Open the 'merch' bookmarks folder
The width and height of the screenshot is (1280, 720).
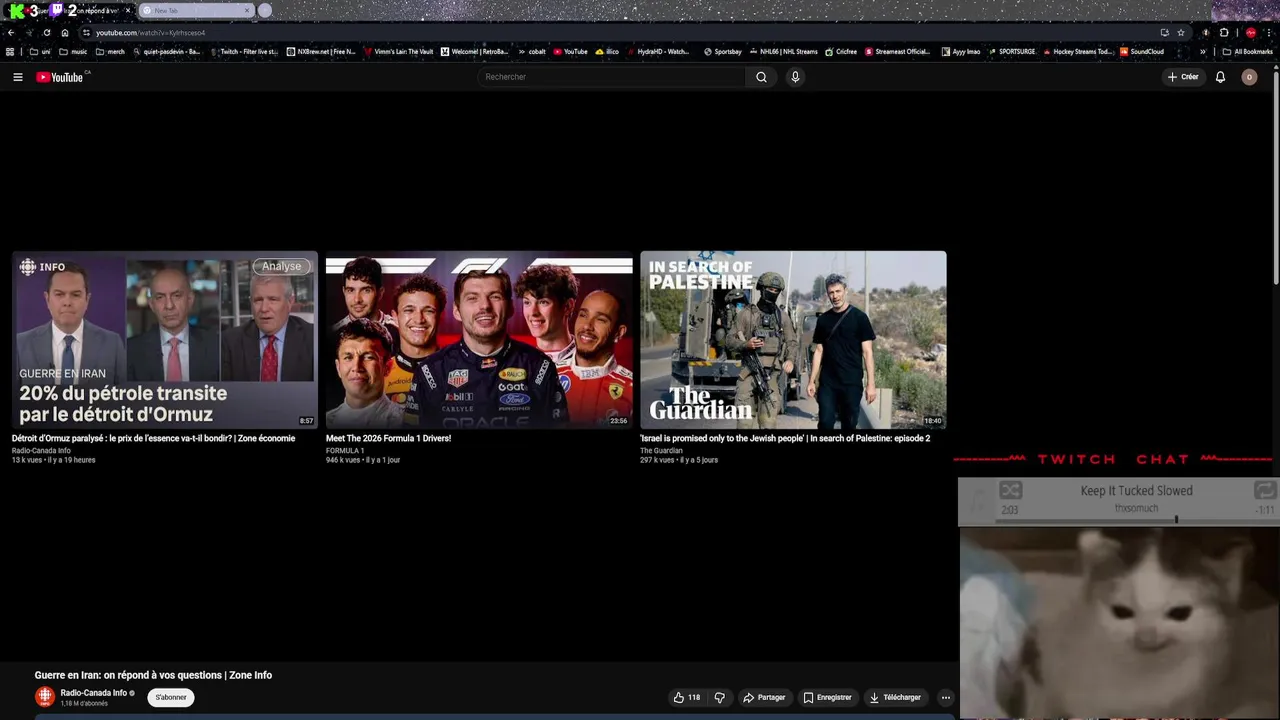110,52
